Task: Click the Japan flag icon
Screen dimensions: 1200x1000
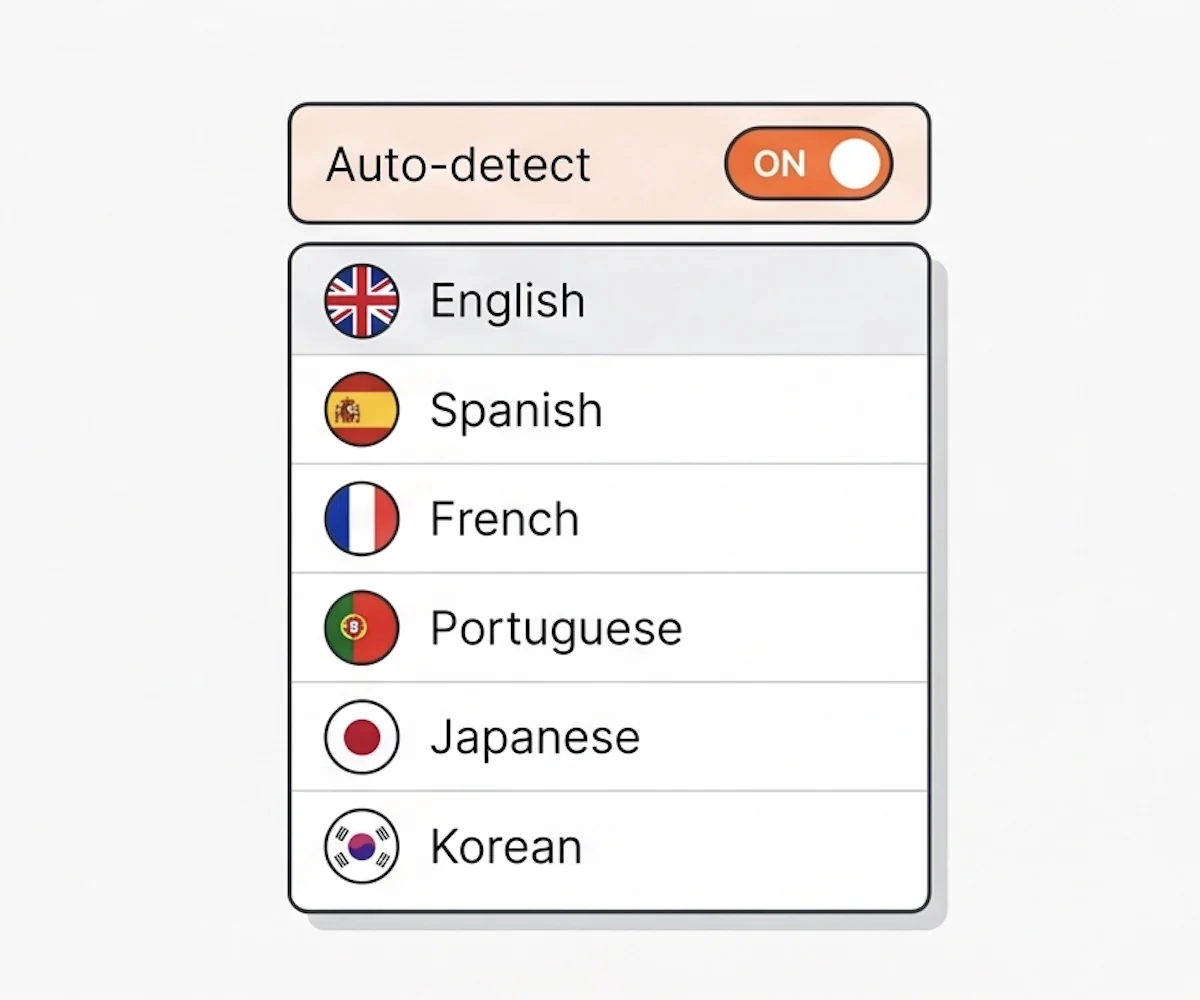Action: tap(362, 737)
